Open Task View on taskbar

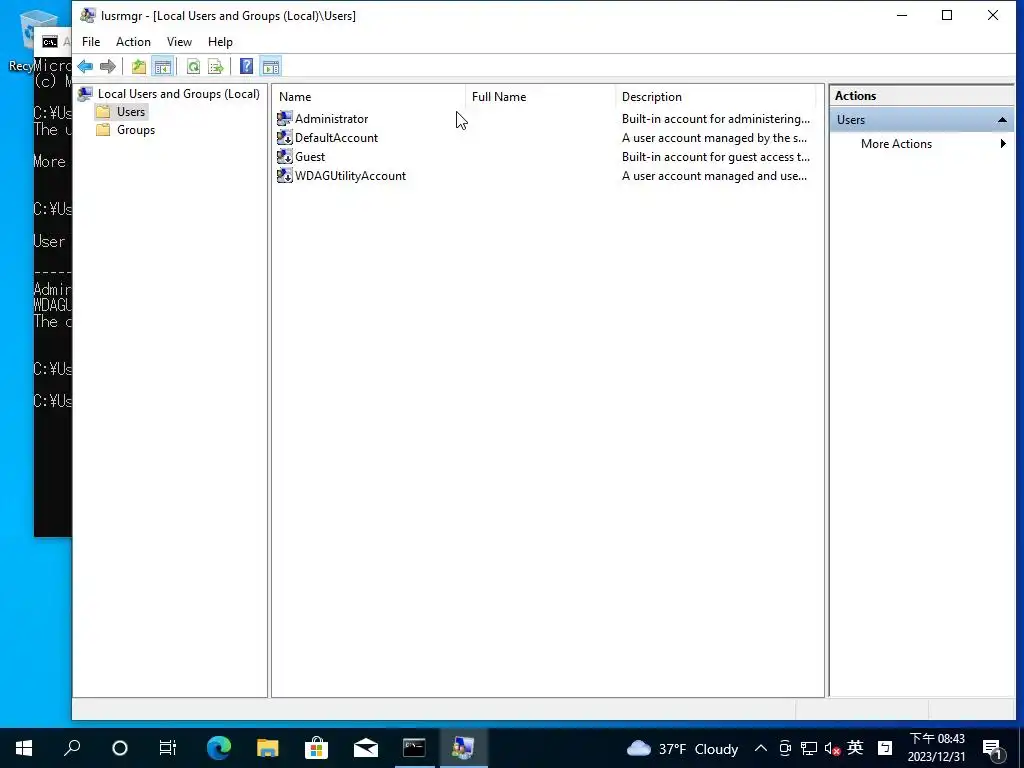[168, 748]
